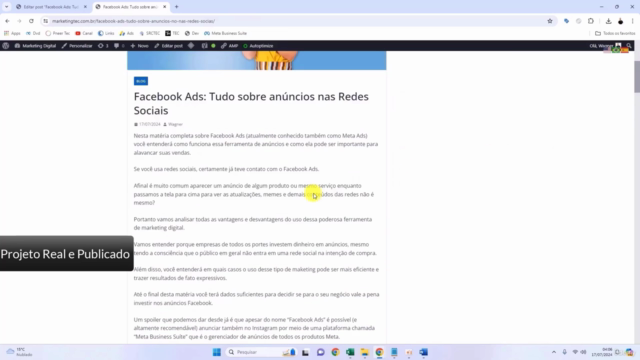Image resolution: width=640 pixels, height=360 pixels.
Task: Click the green status dot indicator
Action: coord(213,46)
